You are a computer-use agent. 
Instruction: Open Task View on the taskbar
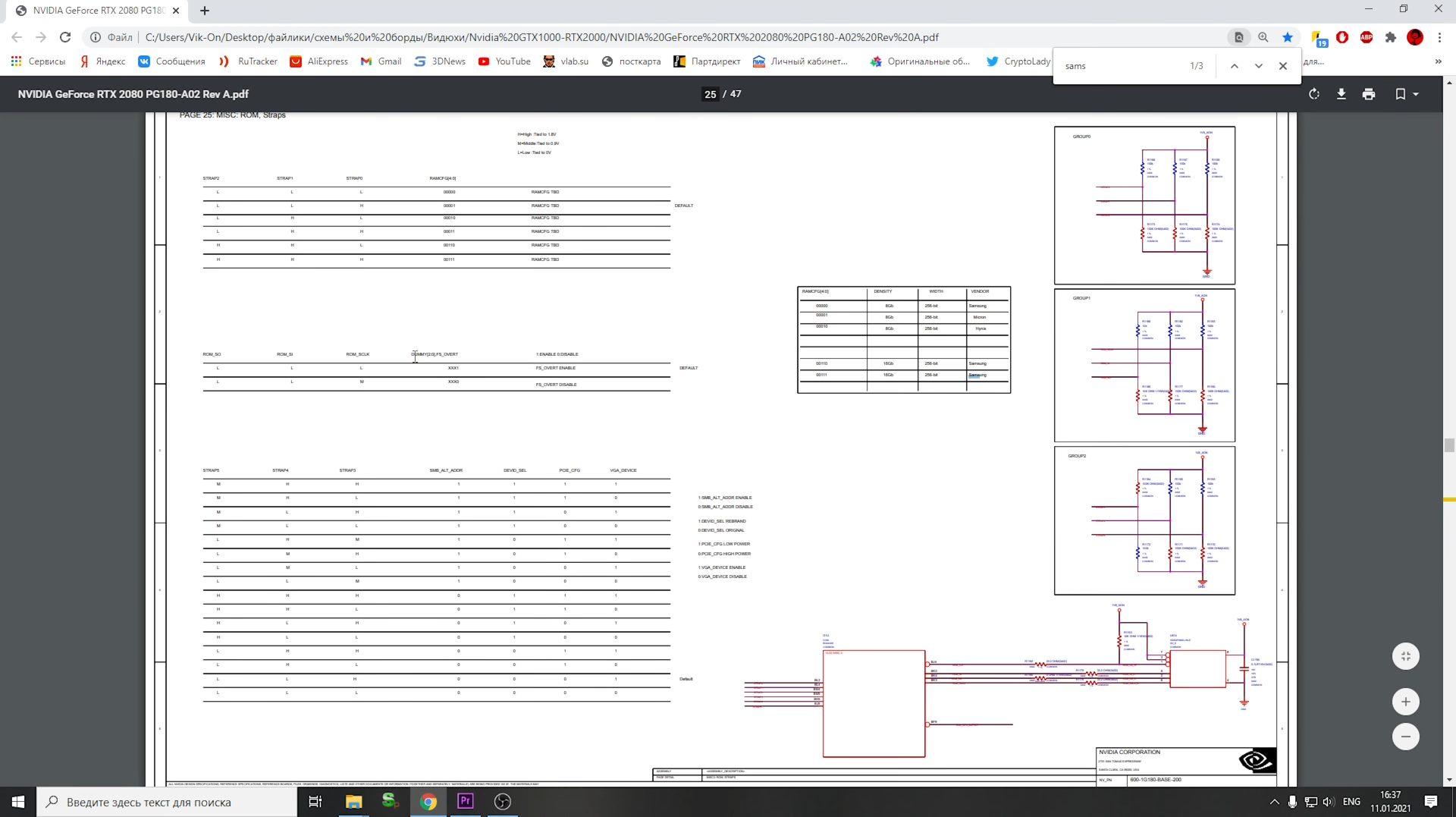(x=315, y=802)
